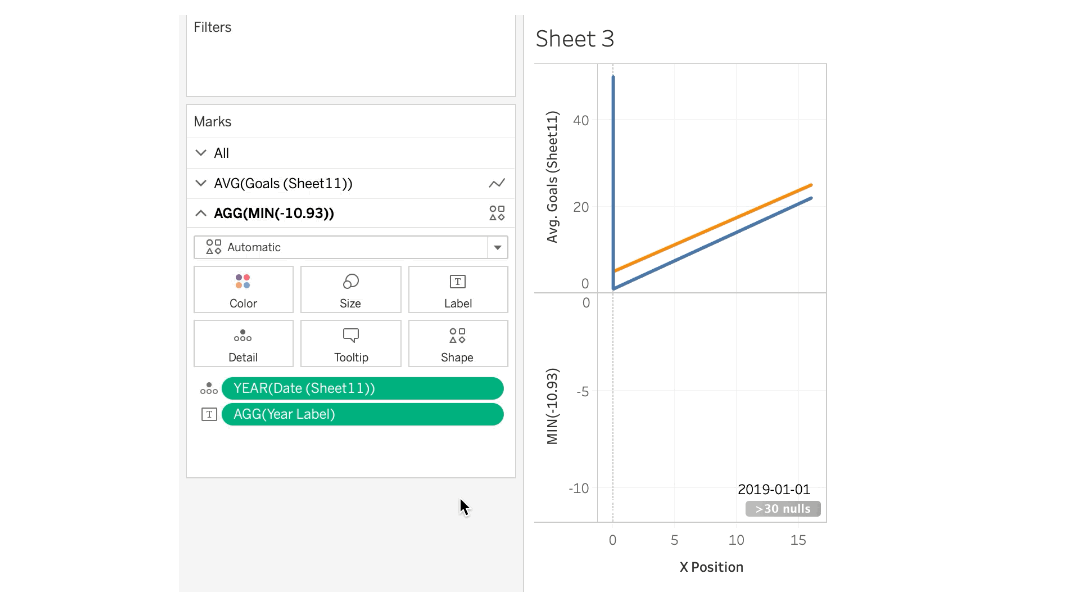
Task: Open the Shape mark property
Action: [457, 344]
